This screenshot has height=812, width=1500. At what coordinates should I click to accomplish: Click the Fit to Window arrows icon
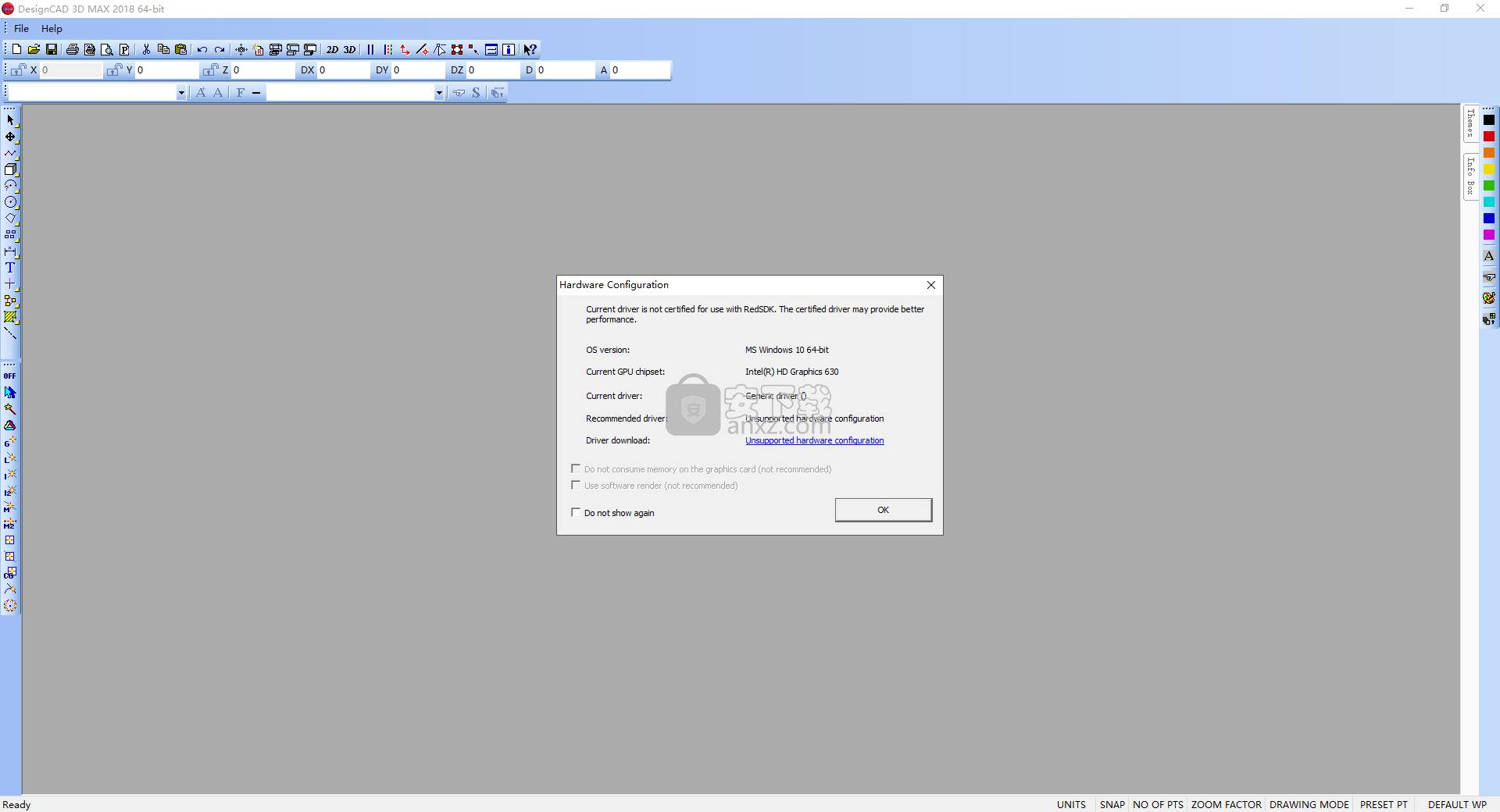241,49
